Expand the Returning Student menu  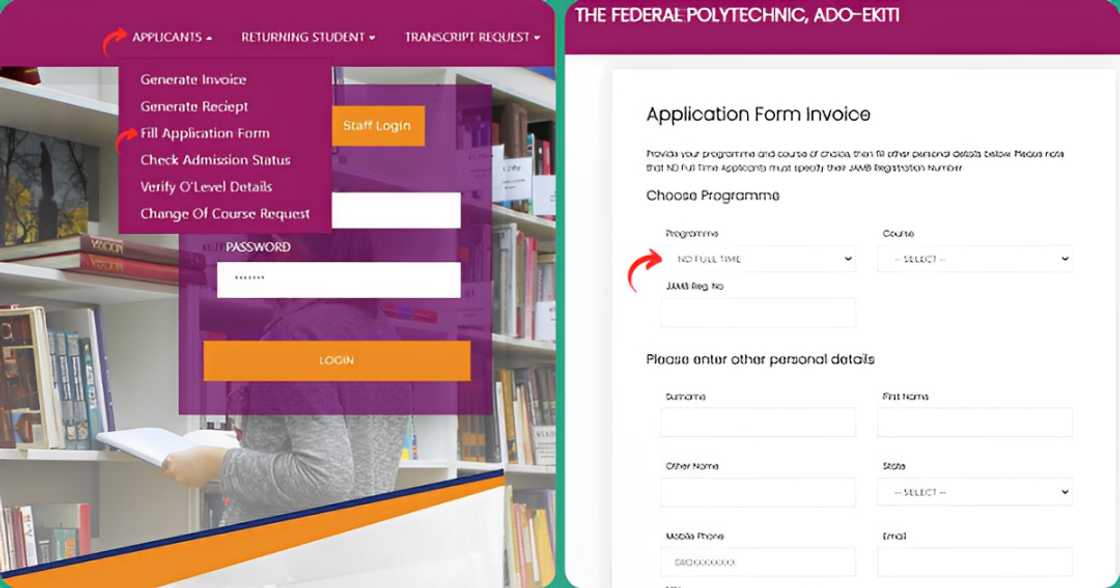coord(308,37)
